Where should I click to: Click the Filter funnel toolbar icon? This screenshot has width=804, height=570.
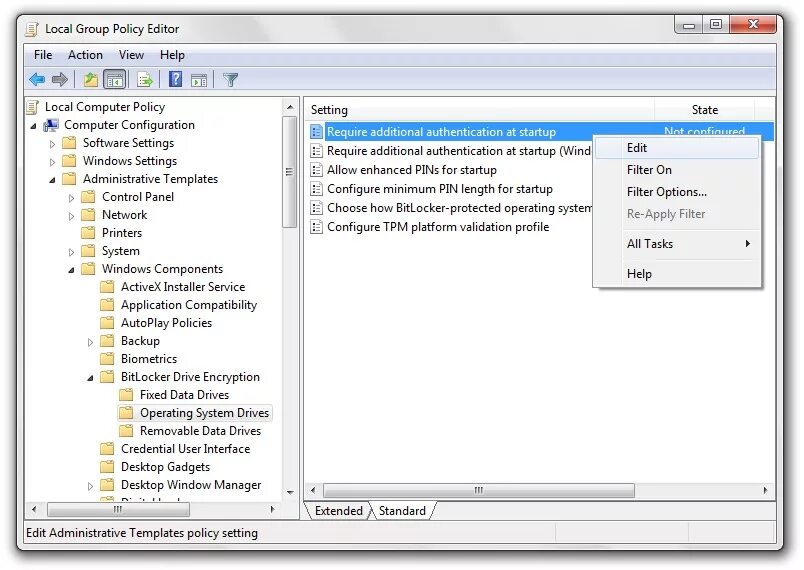coord(231,79)
